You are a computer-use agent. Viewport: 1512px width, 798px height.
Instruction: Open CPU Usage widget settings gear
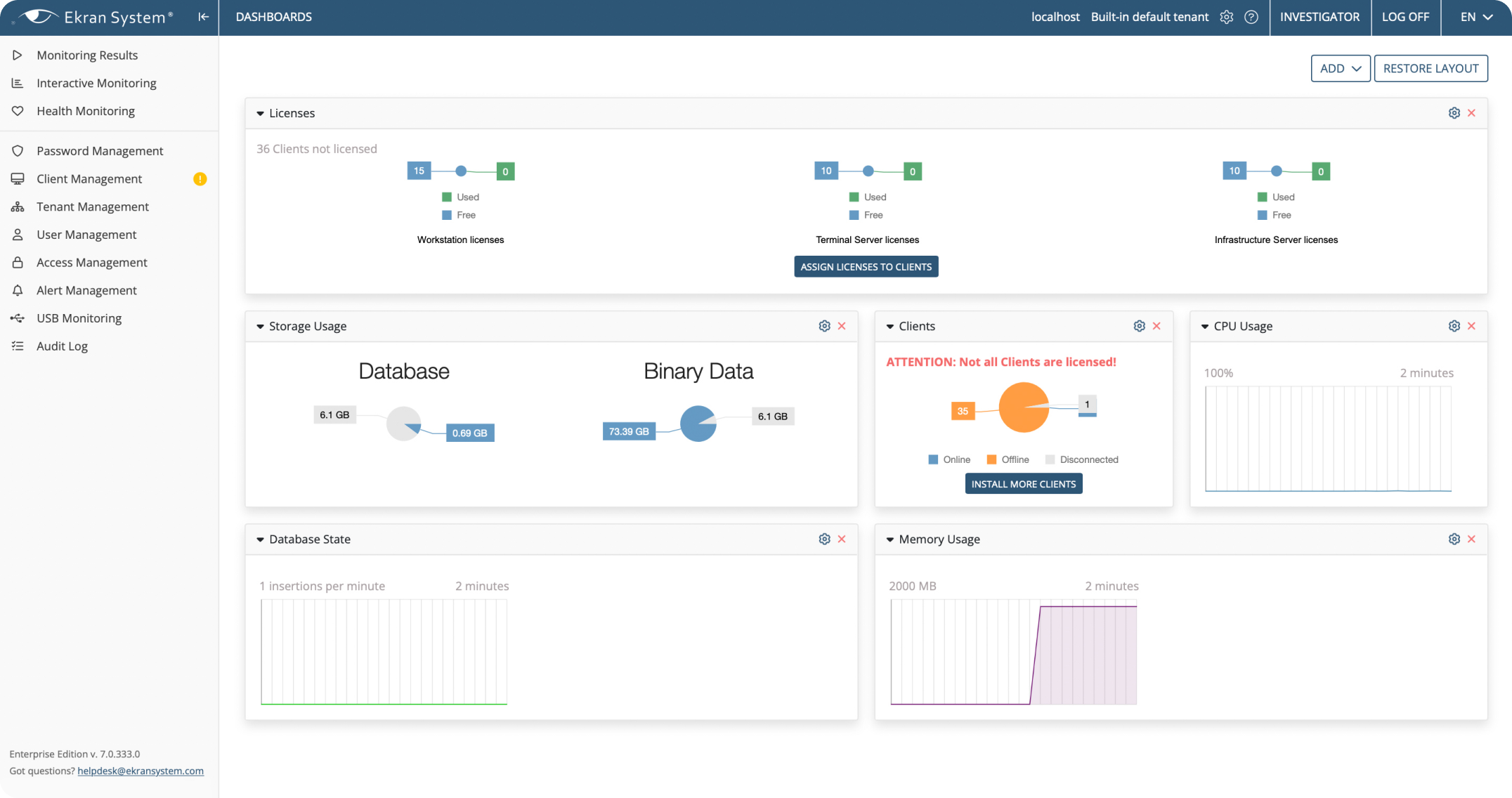pyautogui.click(x=1454, y=326)
